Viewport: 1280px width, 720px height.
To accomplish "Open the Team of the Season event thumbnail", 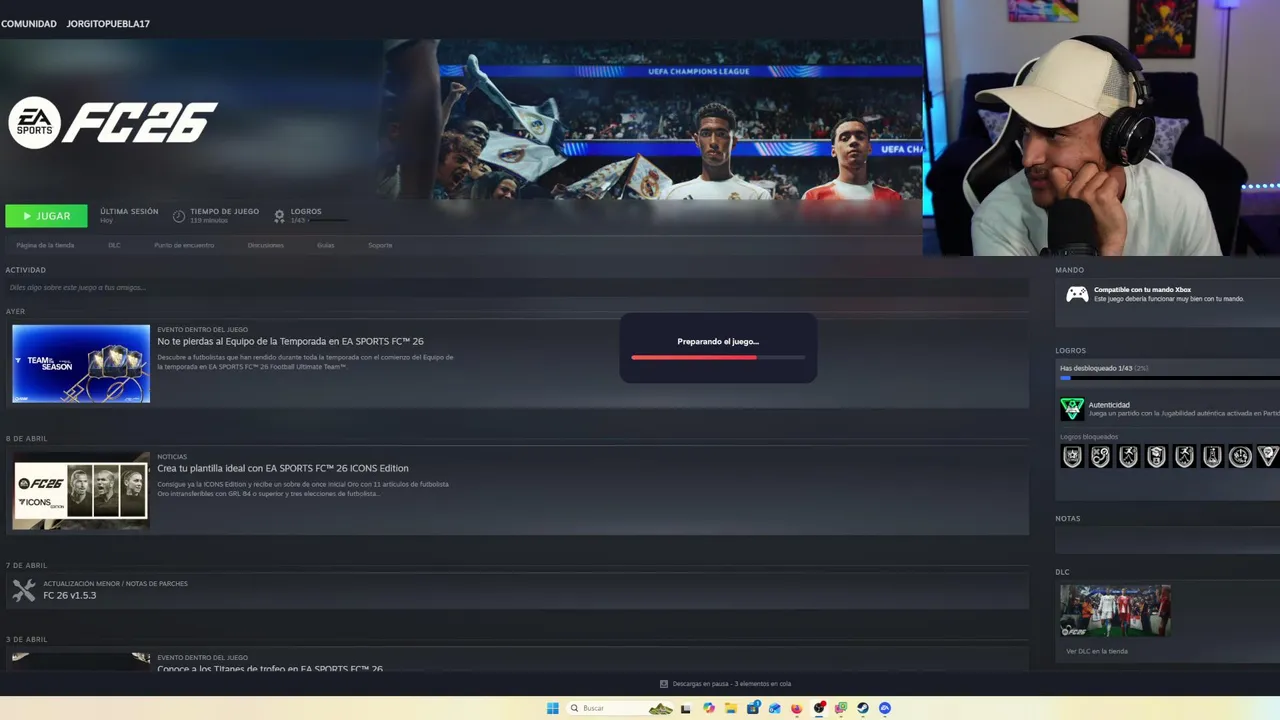I will click(x=81, y=364).
